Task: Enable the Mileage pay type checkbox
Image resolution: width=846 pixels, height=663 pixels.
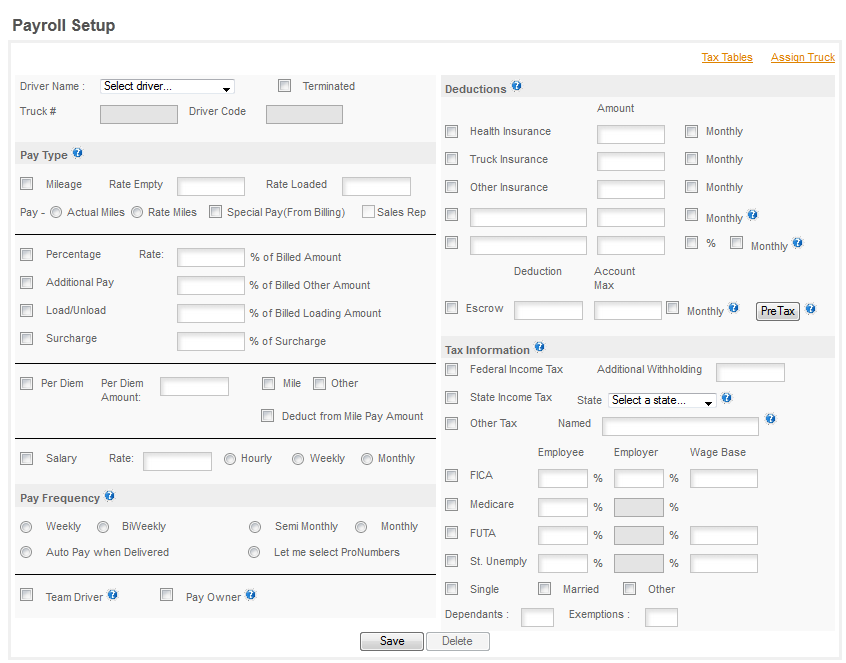Action: coord(26,184)
